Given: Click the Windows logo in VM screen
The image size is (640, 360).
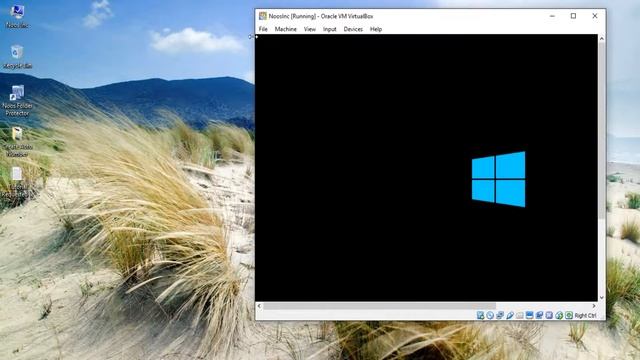Looking at the screenshot, I should point(498,179).
